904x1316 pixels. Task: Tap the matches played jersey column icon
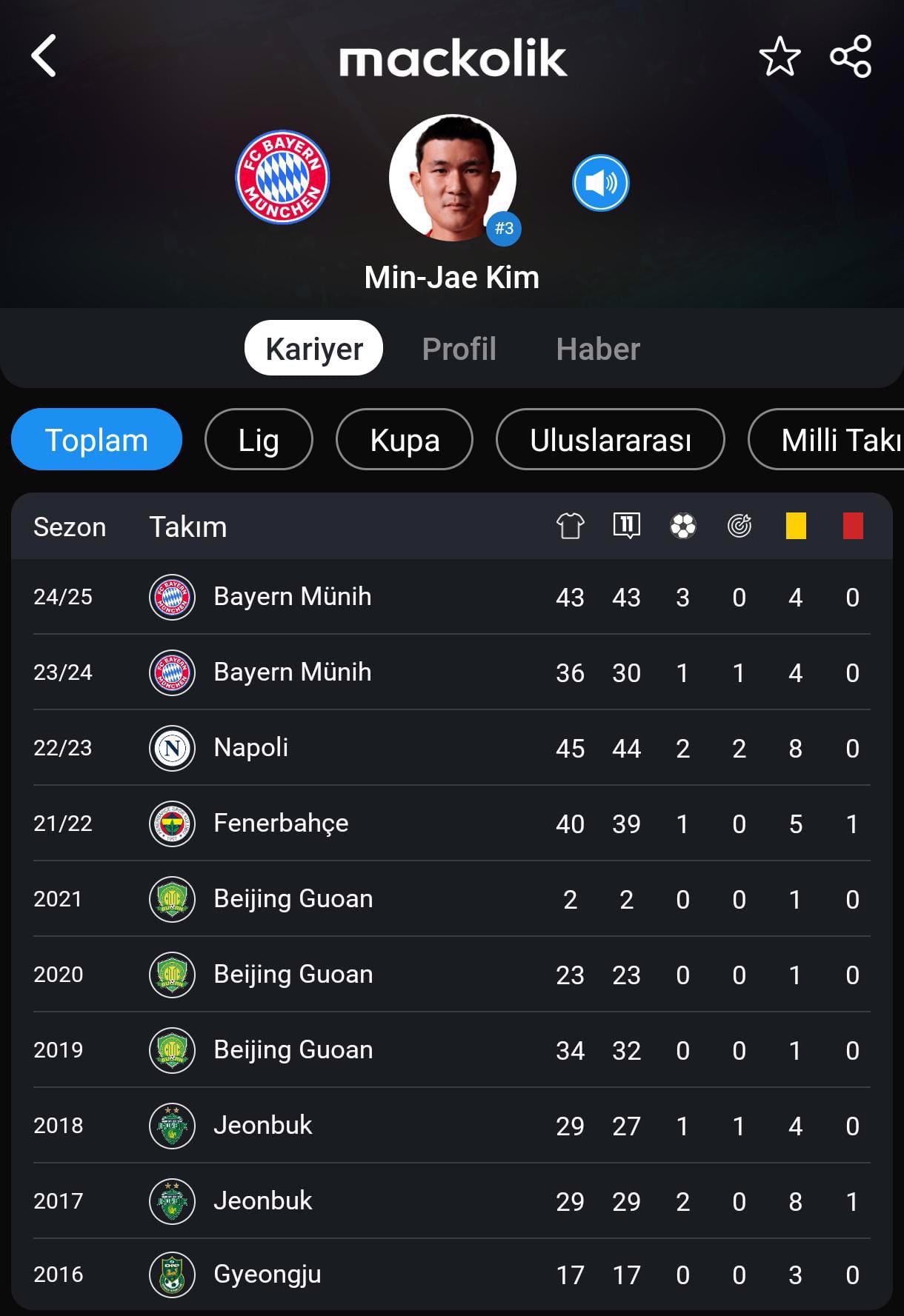click(x=570, y=526)
